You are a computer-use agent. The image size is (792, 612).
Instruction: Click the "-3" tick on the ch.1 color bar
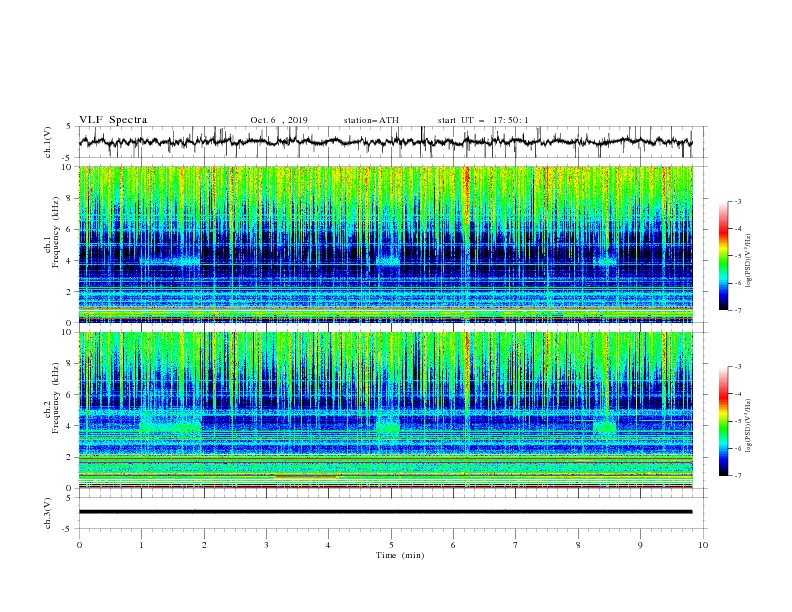[x=737, y=201]
